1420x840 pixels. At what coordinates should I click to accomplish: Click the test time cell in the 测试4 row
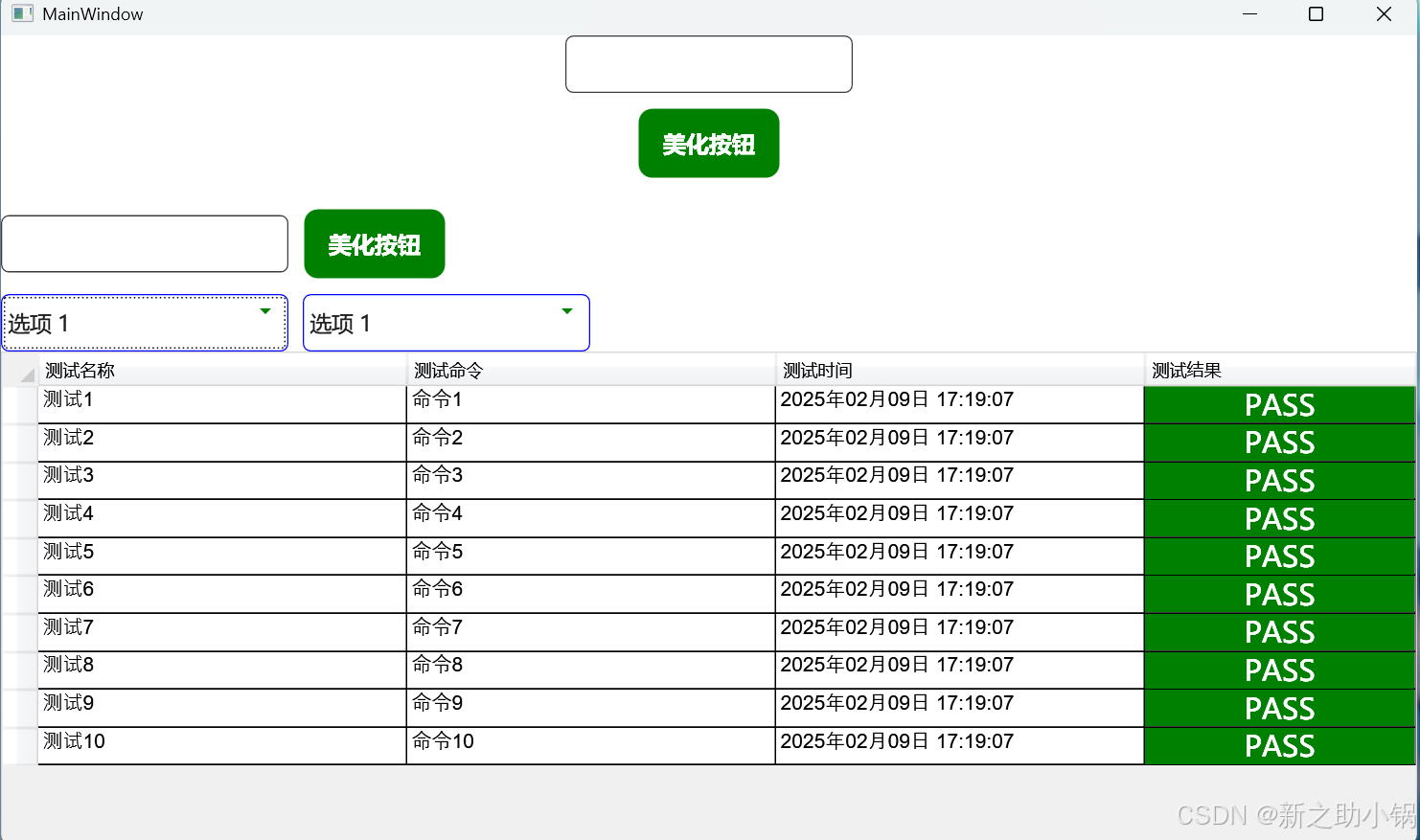[x=960, y=518]
